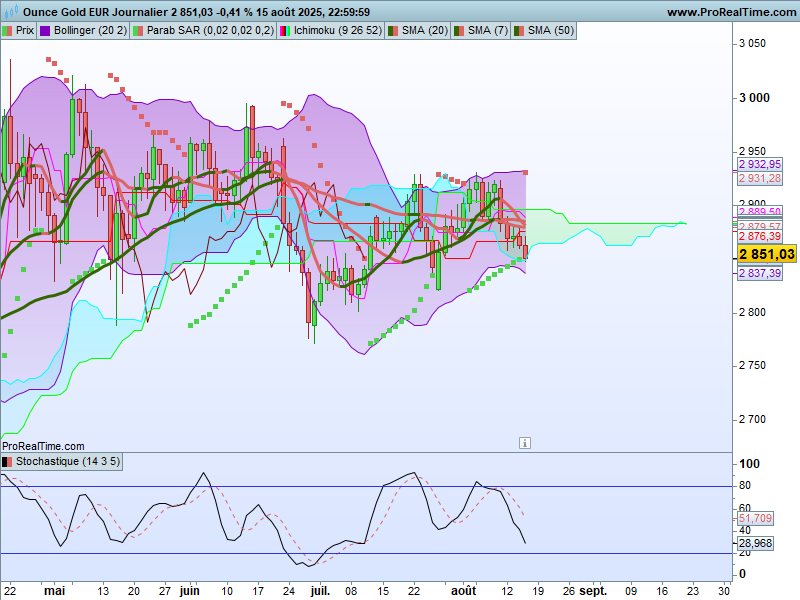This screenshot has height=600, width=800.
Task: Click the current price label 2 851,03
Action: click(x=766, y=255)
